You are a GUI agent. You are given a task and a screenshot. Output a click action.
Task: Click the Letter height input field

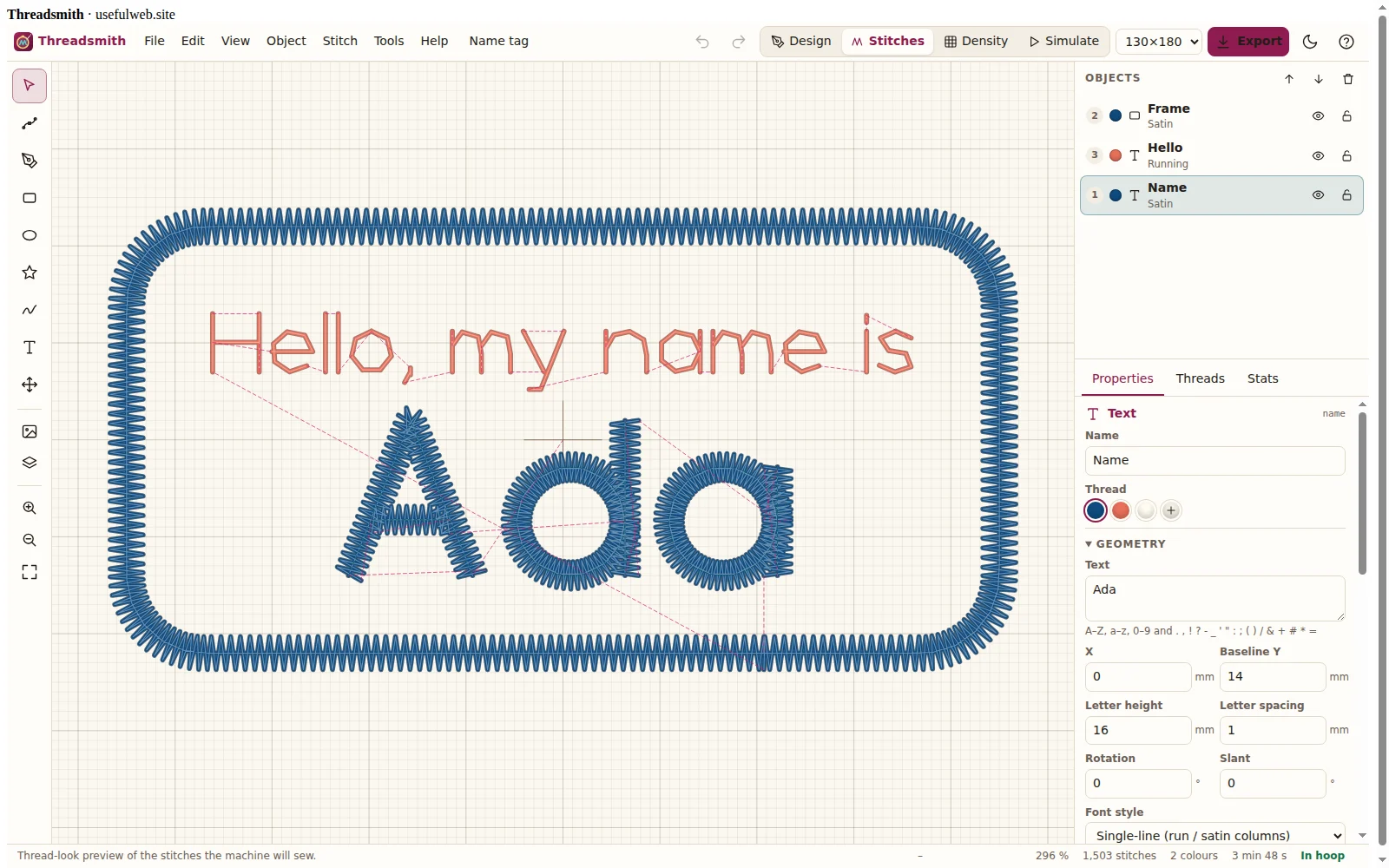(x=1138, y=730)
